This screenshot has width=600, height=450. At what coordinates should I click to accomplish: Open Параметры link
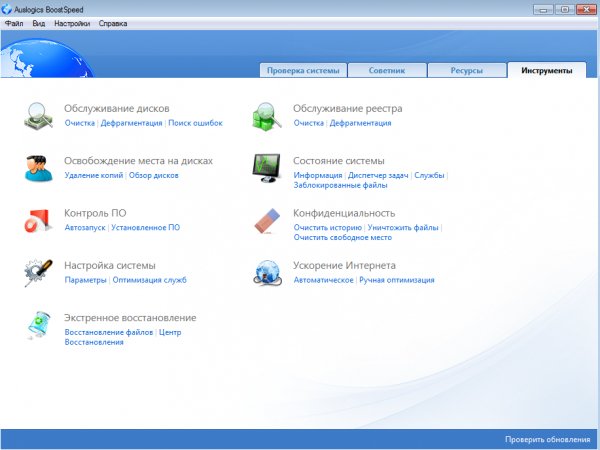pyautogui.click(x=85, y=280)
